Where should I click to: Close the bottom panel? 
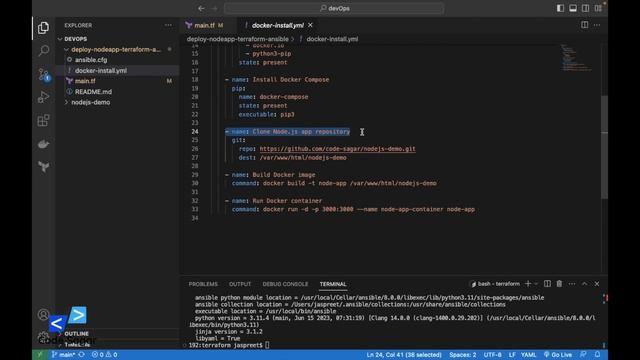pyautogui.click(x=597, y=284)
